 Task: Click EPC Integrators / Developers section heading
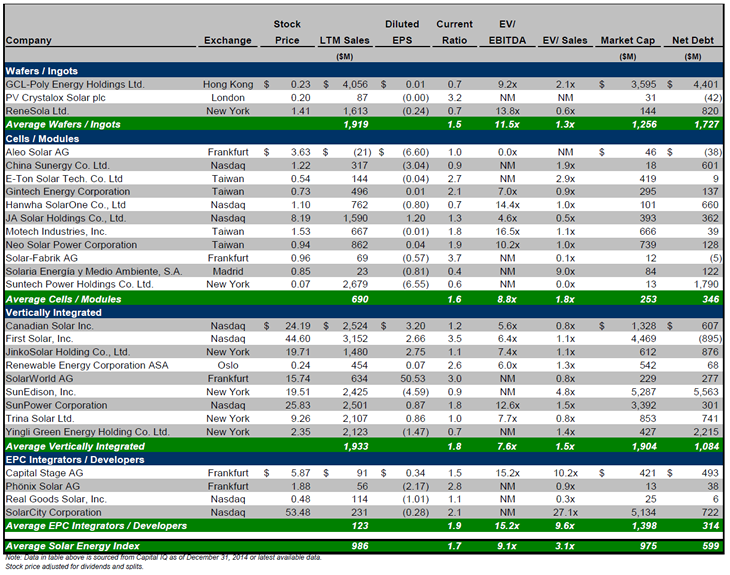pos(75,460)
